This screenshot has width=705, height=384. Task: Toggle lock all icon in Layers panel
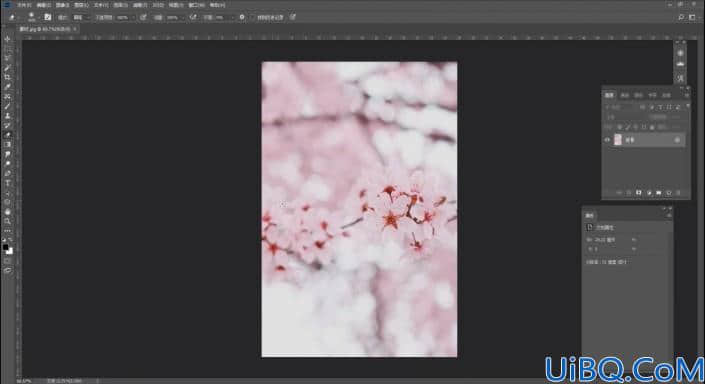click(652, 127)
